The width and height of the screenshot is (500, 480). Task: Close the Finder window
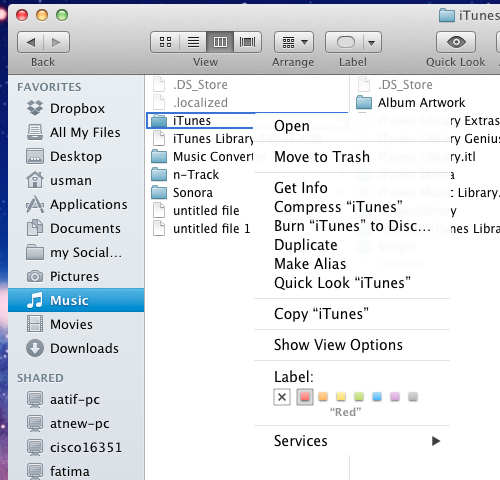point(22,15)
